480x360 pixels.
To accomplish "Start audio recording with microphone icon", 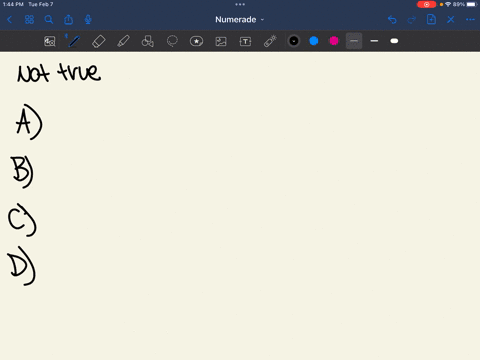I will tap(88, 20).
